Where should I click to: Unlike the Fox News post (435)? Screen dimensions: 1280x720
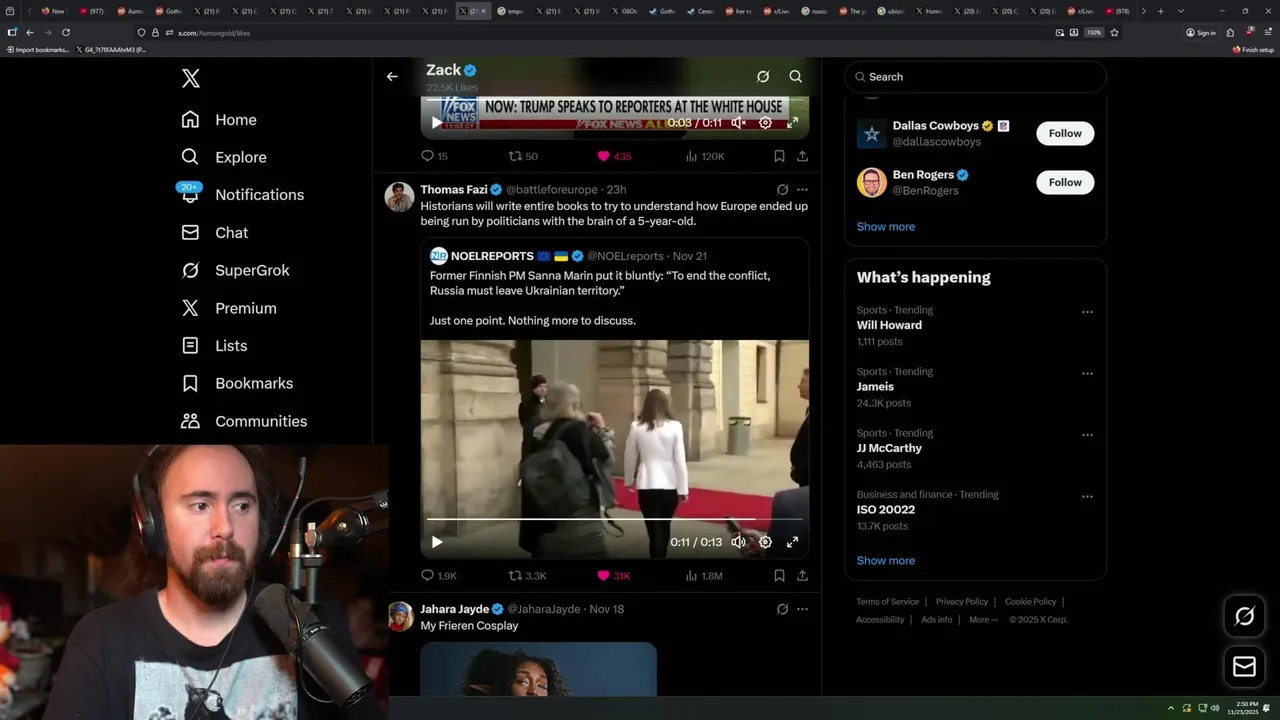click(x=614, y=156)
